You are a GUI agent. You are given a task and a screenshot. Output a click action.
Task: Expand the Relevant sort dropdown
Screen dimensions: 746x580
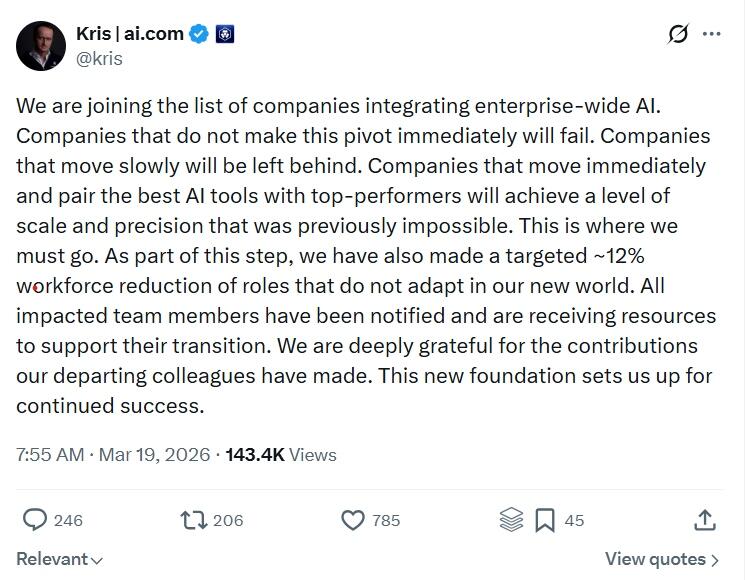click(60, 559)
